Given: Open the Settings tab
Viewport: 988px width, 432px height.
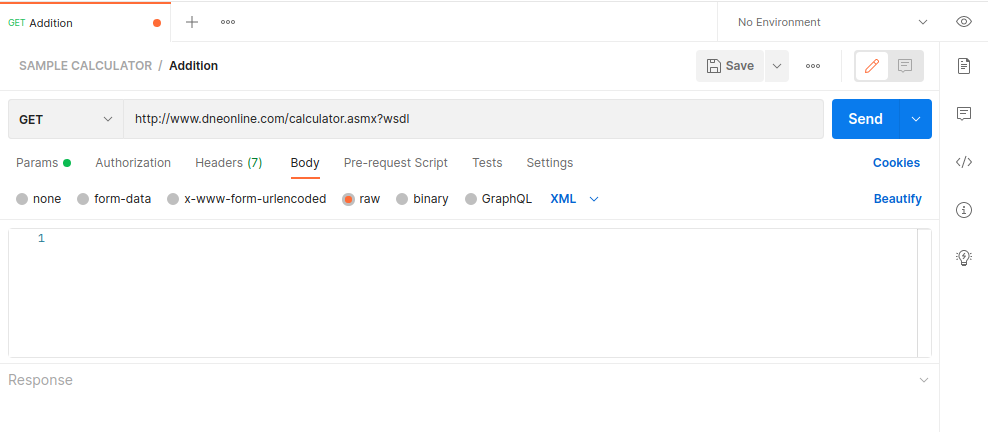Looking at the screenshot, I should tap(549, 163).
